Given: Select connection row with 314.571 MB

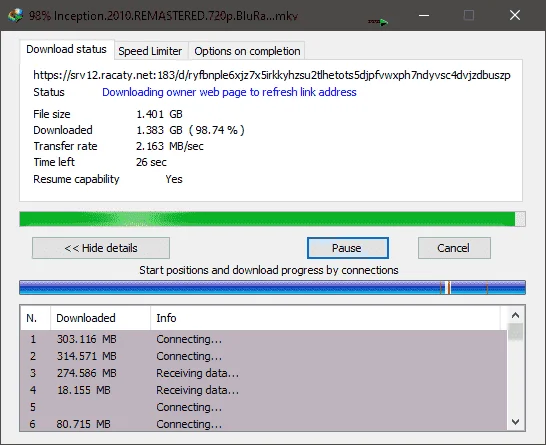Looking at the screenshot, I should point(264,356).
